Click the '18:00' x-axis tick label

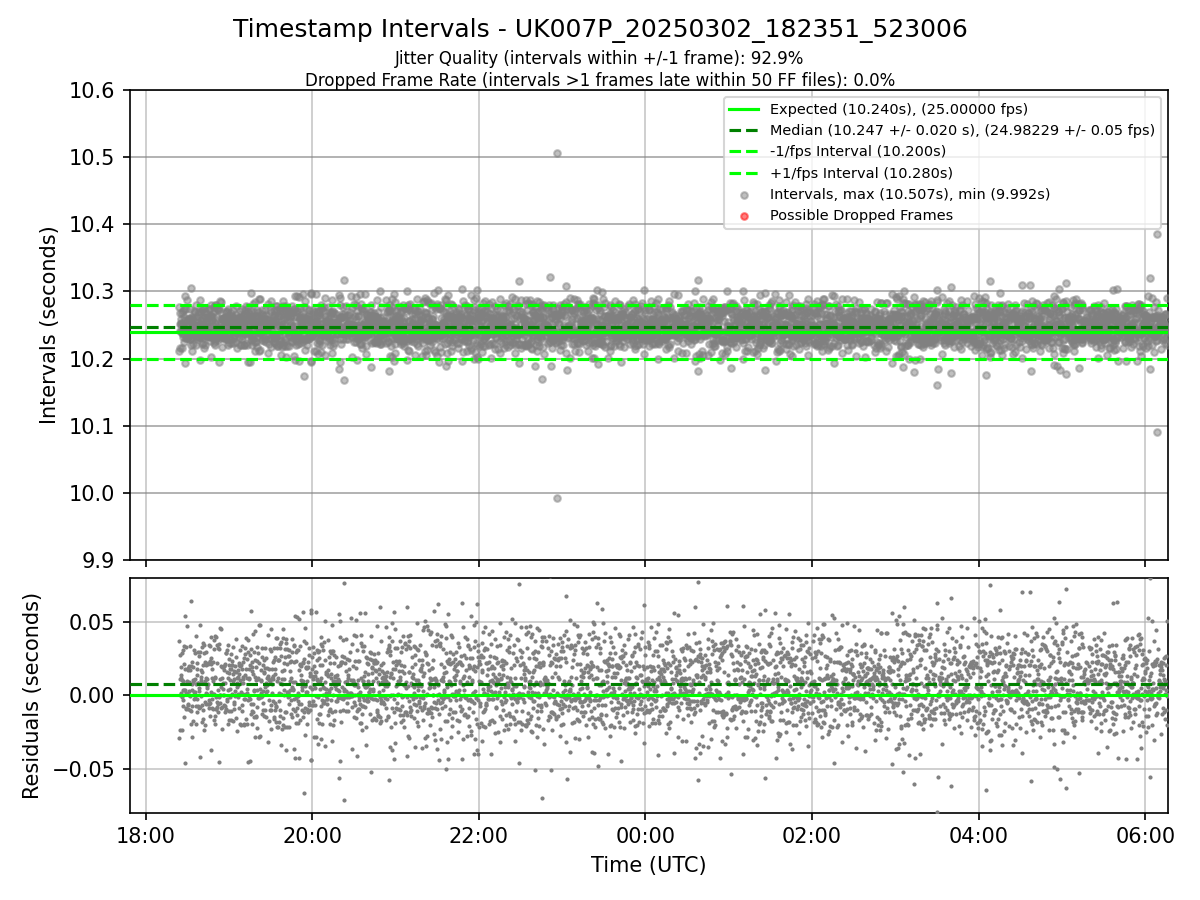[146, 836]
